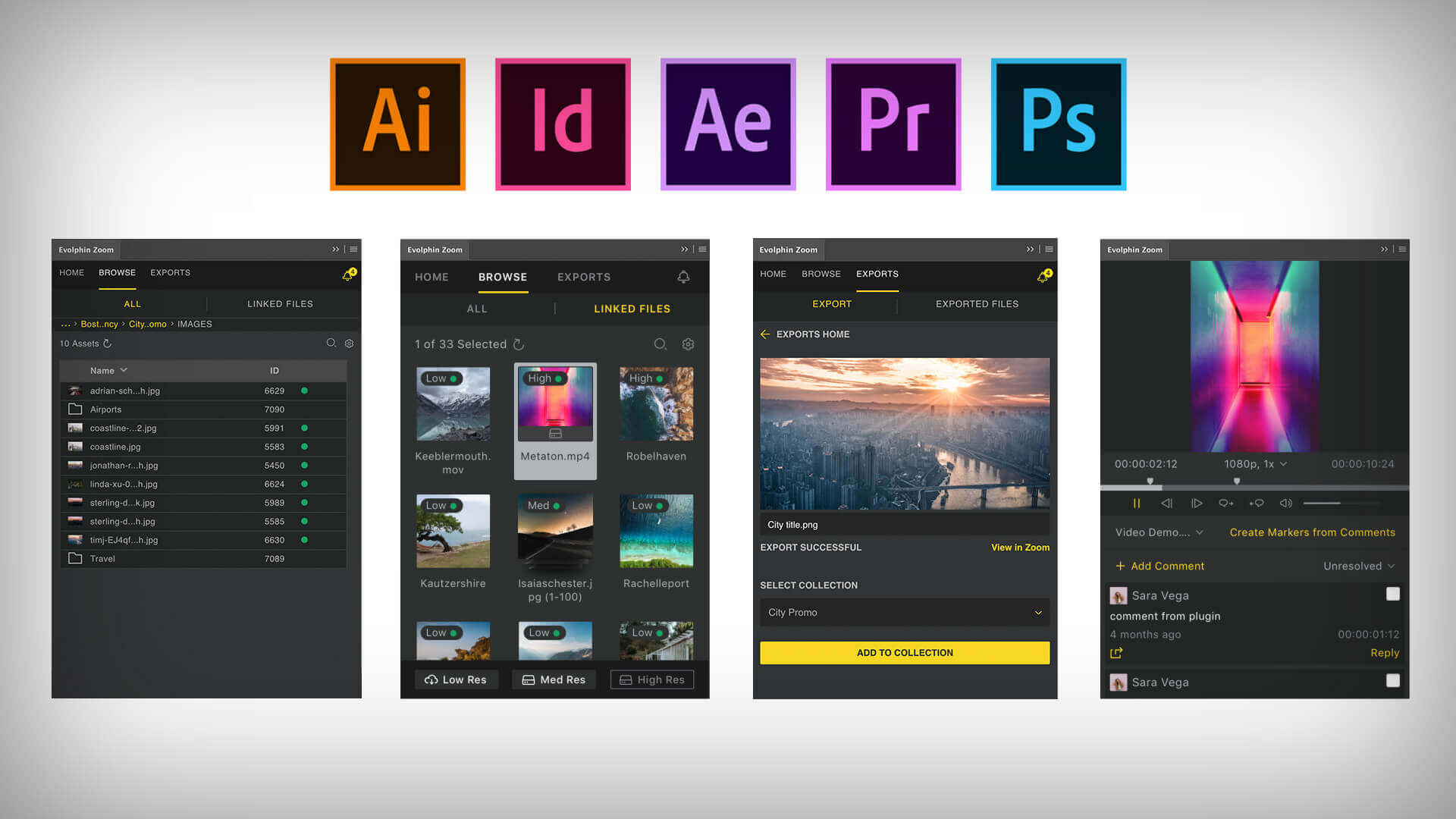Open notification bell in the Linked Files panel
1456x819 pixels.
(683, 278)
